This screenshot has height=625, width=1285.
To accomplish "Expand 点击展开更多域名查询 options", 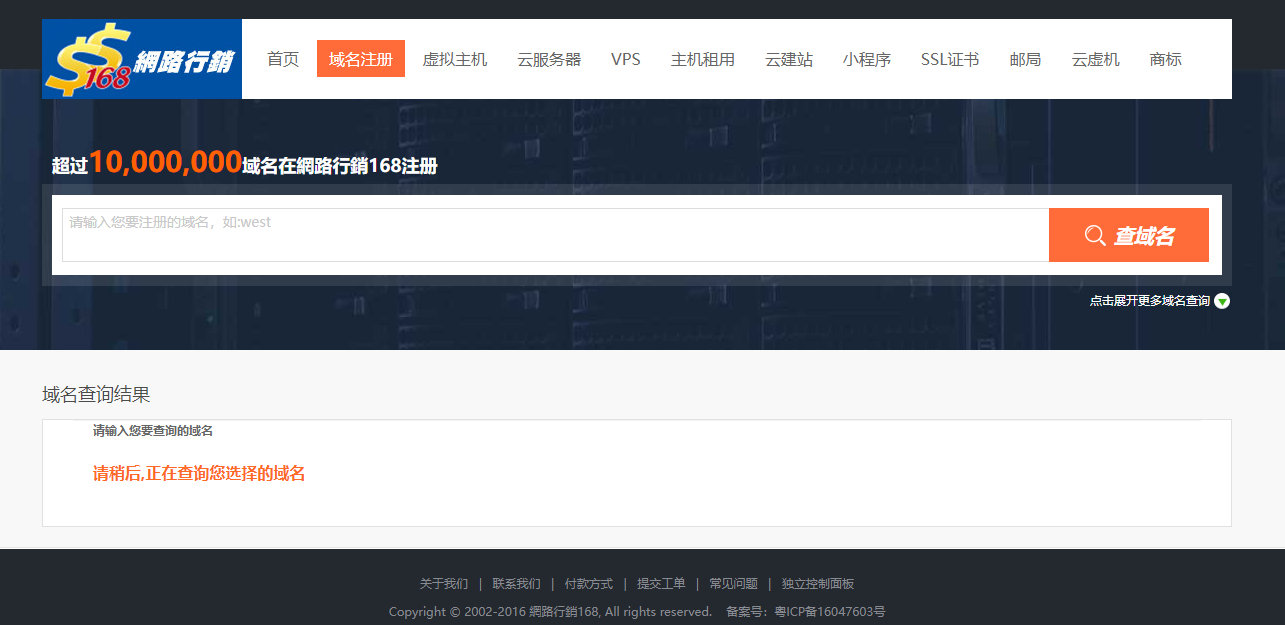I will pos(1149,301).
